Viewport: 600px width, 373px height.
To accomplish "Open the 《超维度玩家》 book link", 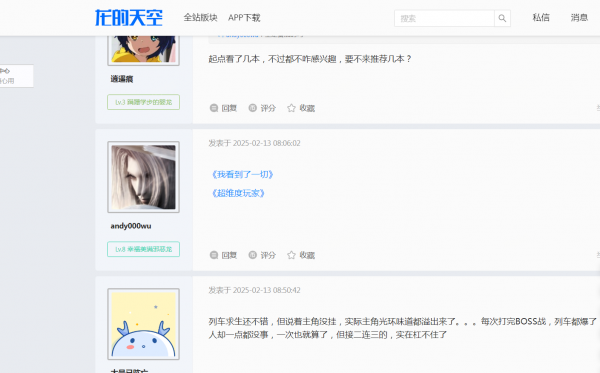I will [x=238, y=193].
